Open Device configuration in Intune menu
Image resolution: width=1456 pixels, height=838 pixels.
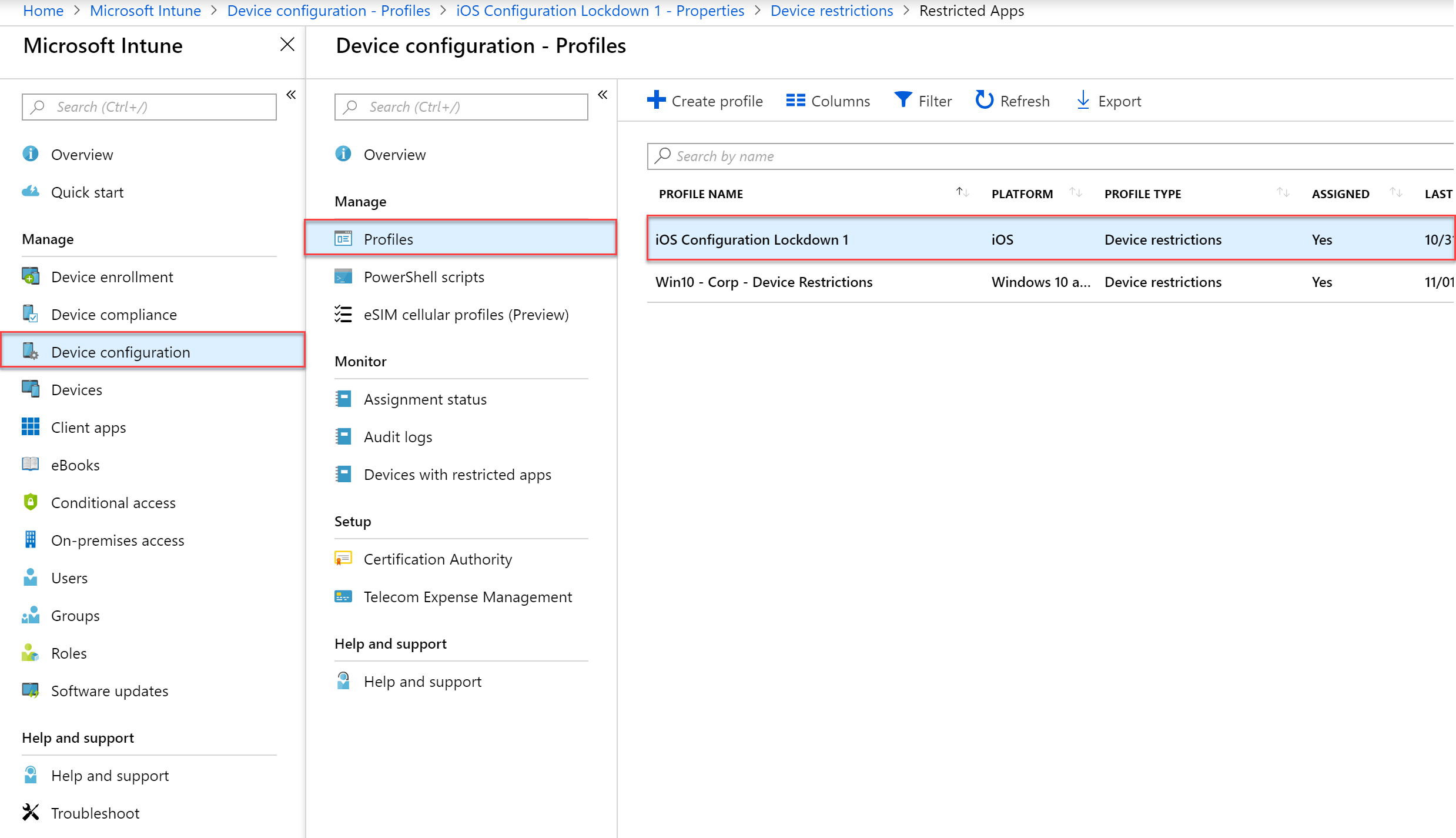point(153,351)
